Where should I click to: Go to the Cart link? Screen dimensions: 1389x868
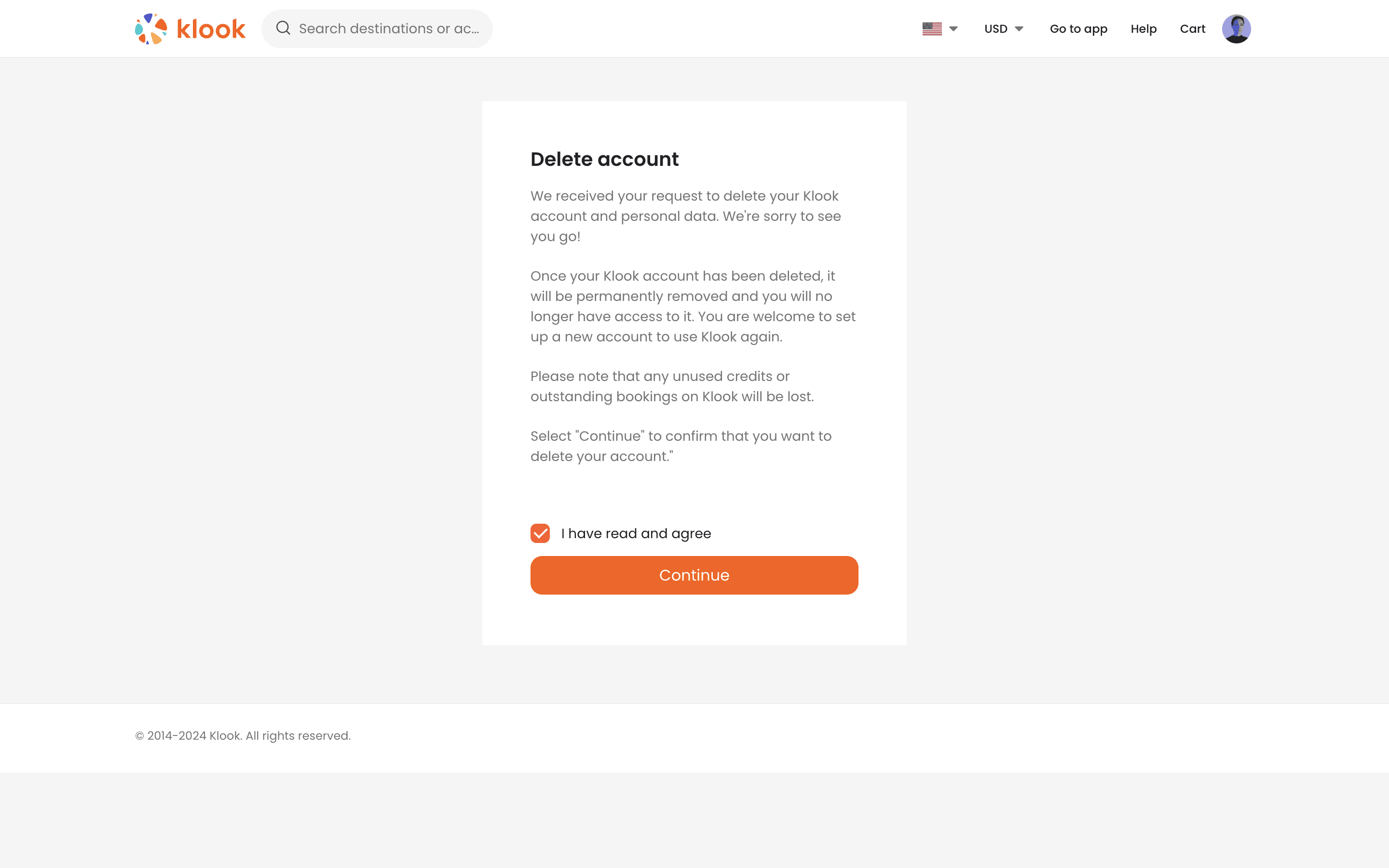pos(1192,29)
